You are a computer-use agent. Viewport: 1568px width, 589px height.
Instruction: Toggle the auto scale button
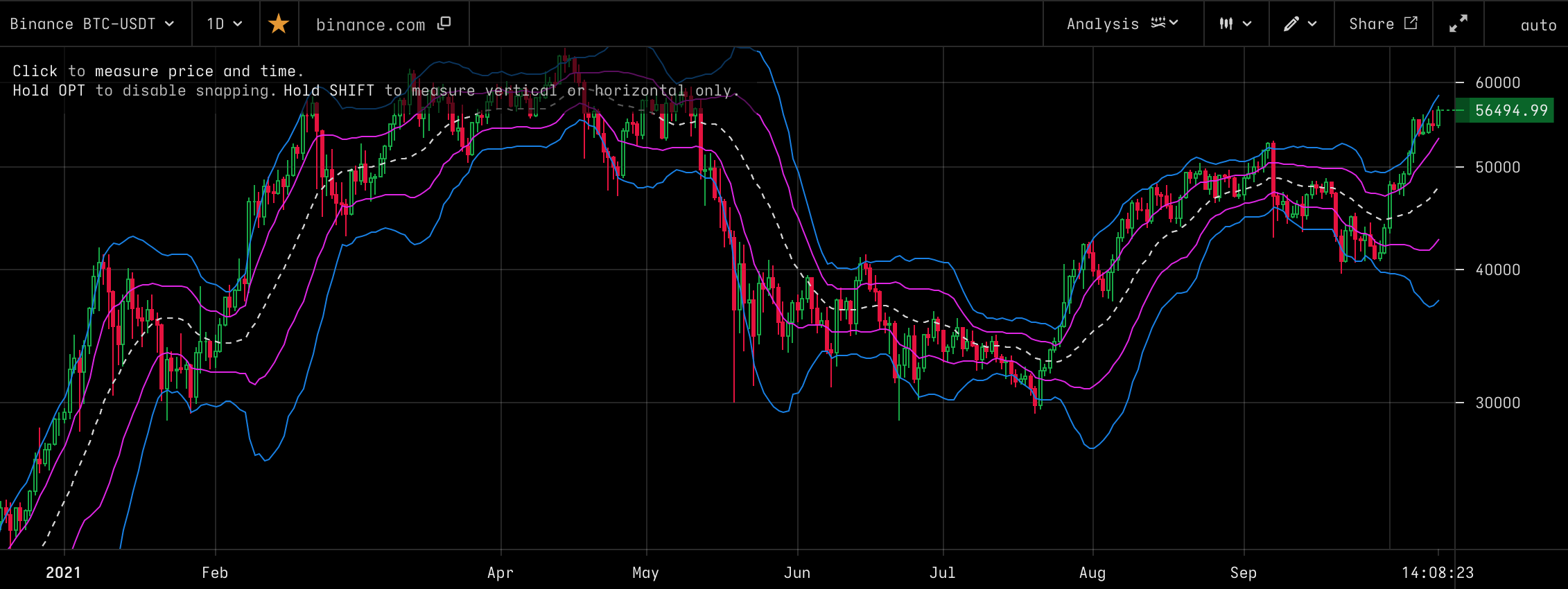pyautogui.click(x=1538, y=25)
